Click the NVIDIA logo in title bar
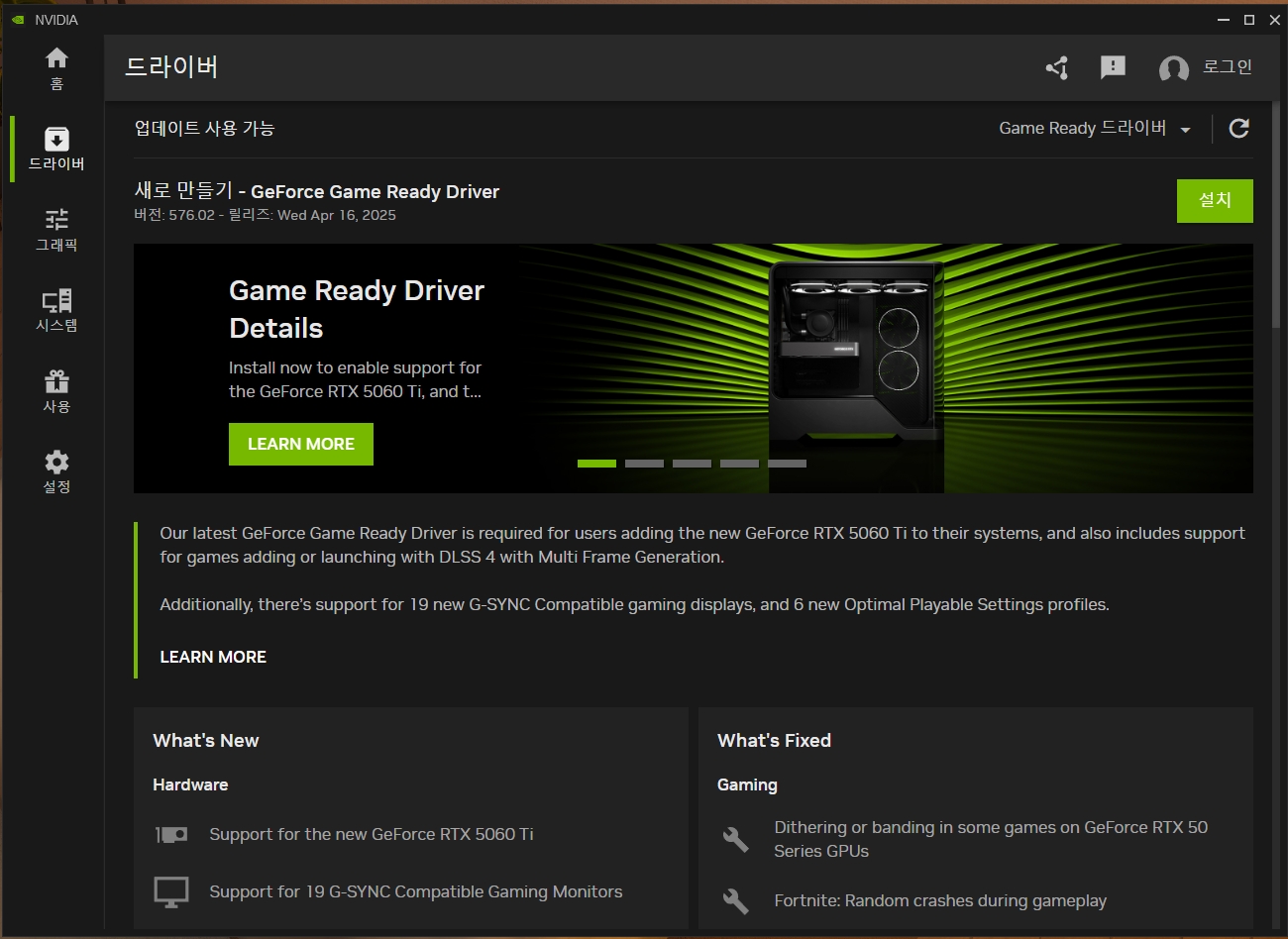 (18, 20)
